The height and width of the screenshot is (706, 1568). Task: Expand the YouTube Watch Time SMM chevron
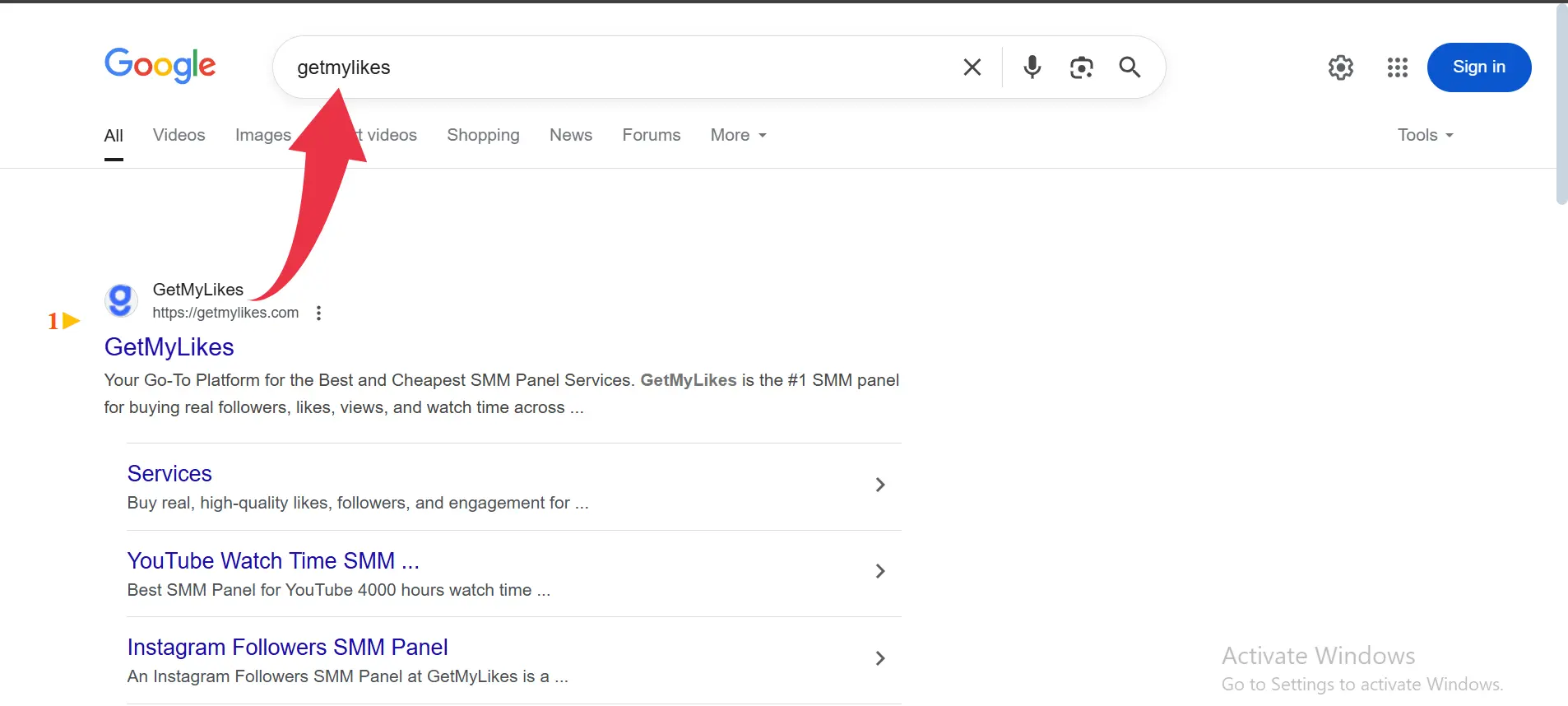[879, 571]
